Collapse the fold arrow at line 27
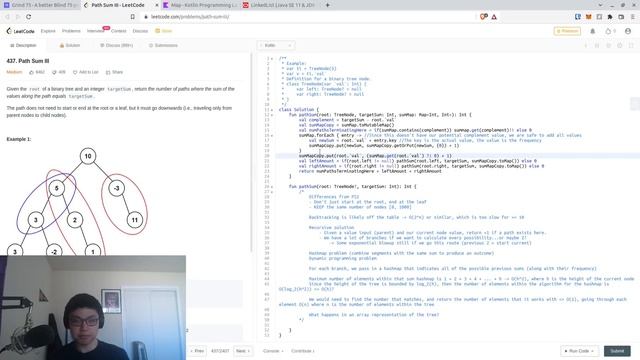 click(x=272, y=192)
